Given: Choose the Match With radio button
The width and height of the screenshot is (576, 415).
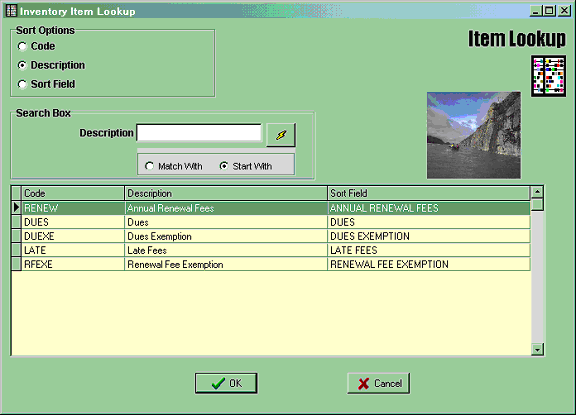Looking at the screenshot, I should [x=149, y=166].
